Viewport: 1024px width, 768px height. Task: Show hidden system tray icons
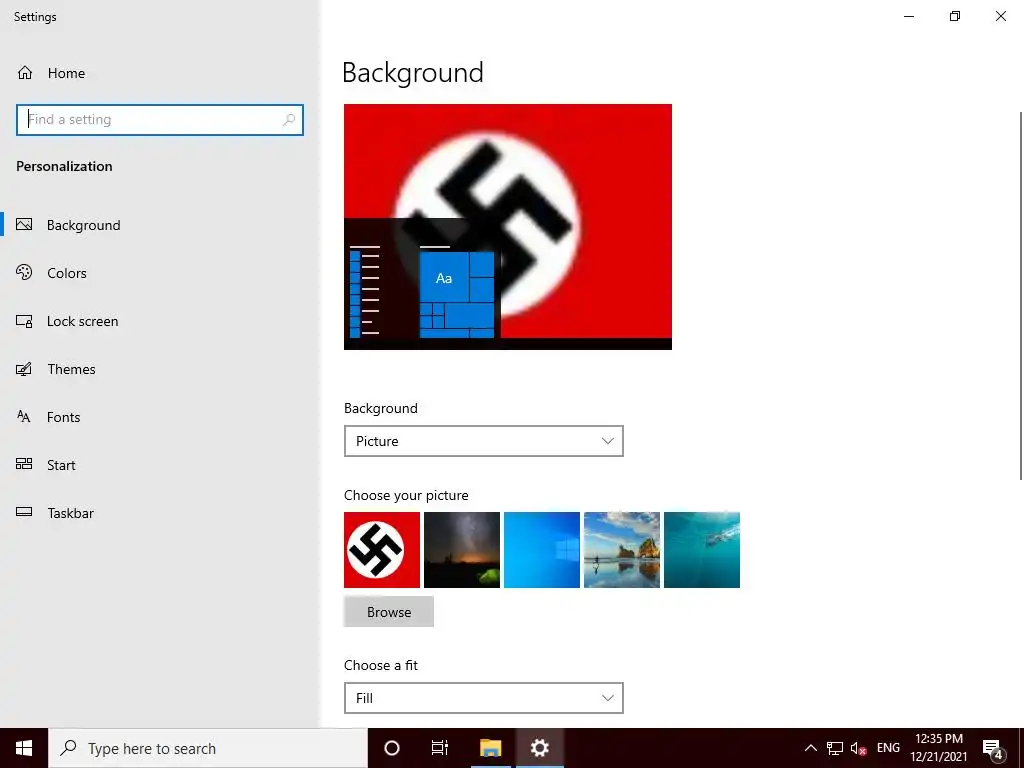point(810,748)
